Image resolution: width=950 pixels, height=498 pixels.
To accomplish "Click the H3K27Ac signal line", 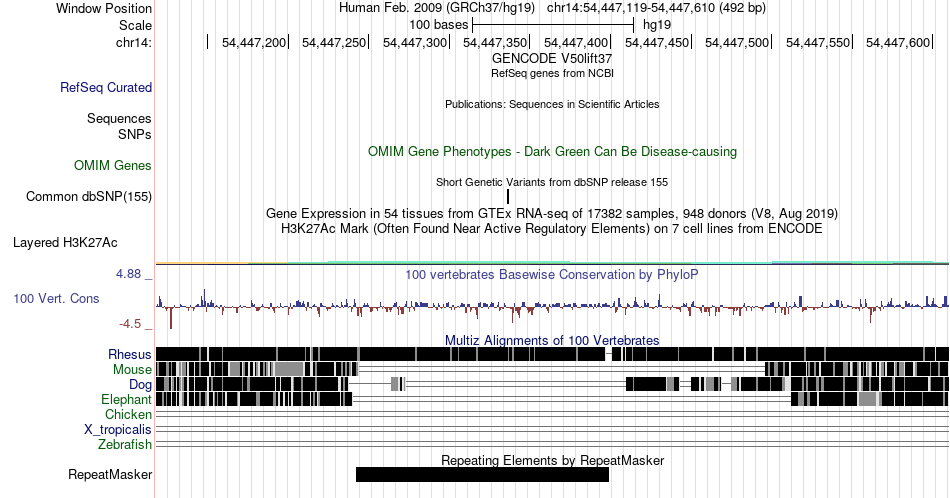I will 552,263.
